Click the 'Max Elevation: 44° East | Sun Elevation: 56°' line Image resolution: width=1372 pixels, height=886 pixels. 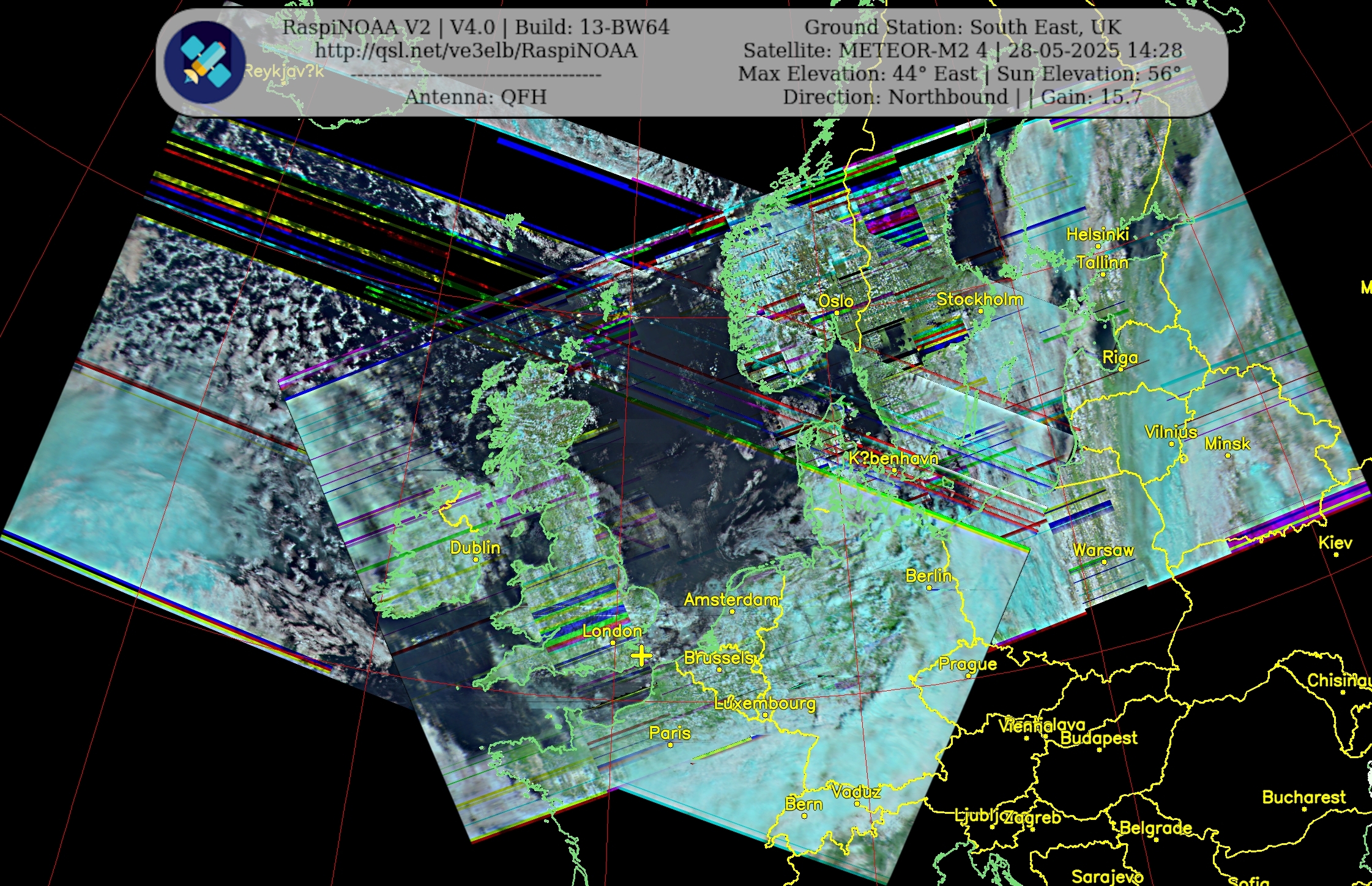(960, 73)
